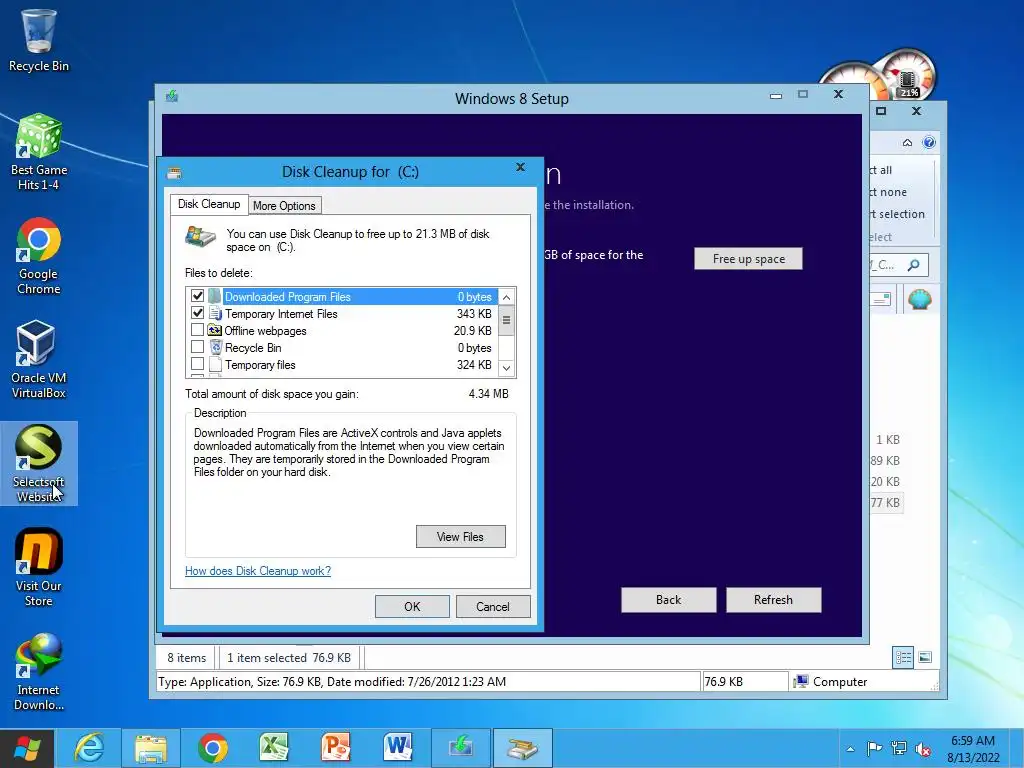Open Action Center flag tray icon

[874, 748]
